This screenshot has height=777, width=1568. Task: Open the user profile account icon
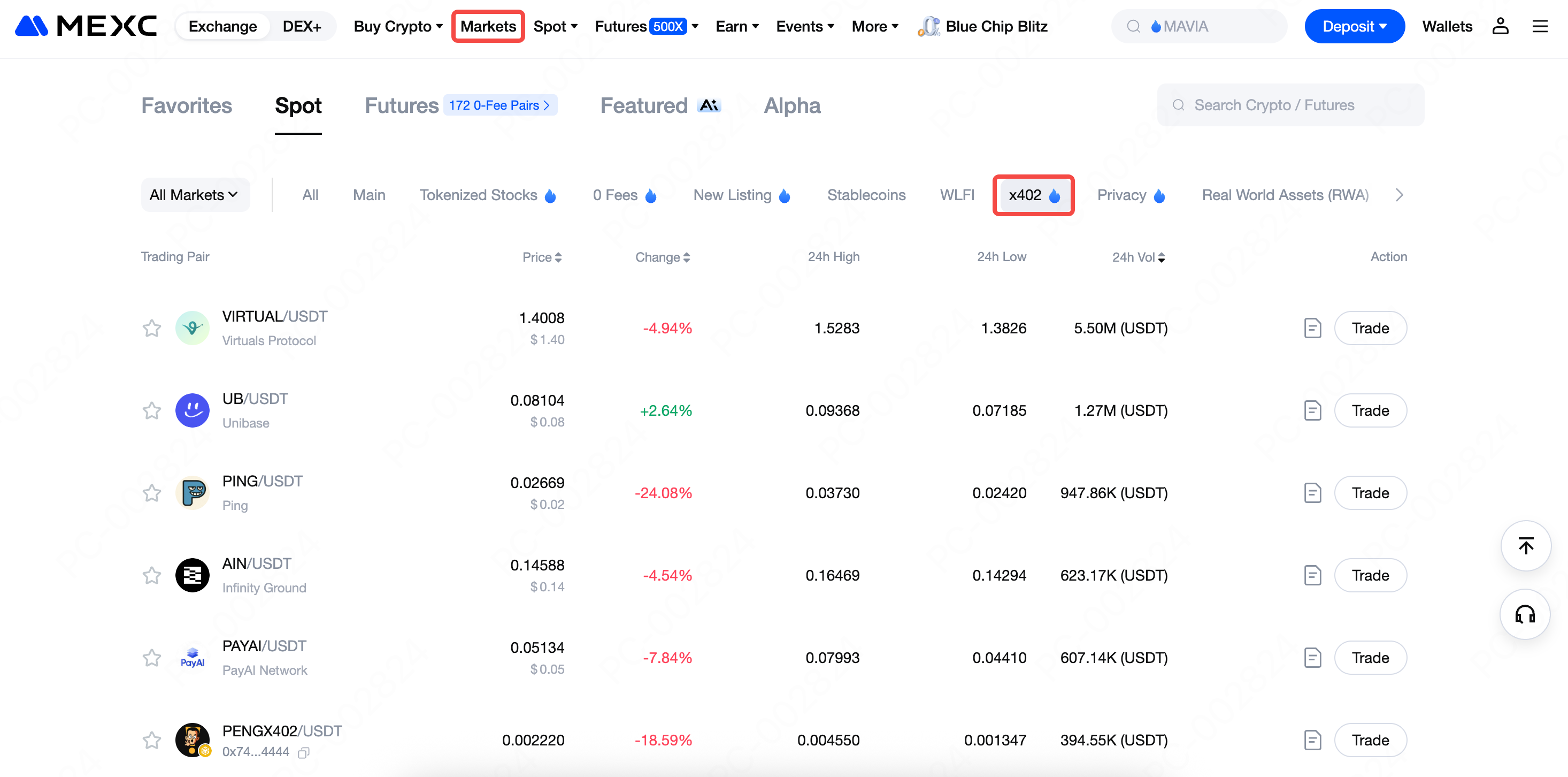(x=1501, y=26)
